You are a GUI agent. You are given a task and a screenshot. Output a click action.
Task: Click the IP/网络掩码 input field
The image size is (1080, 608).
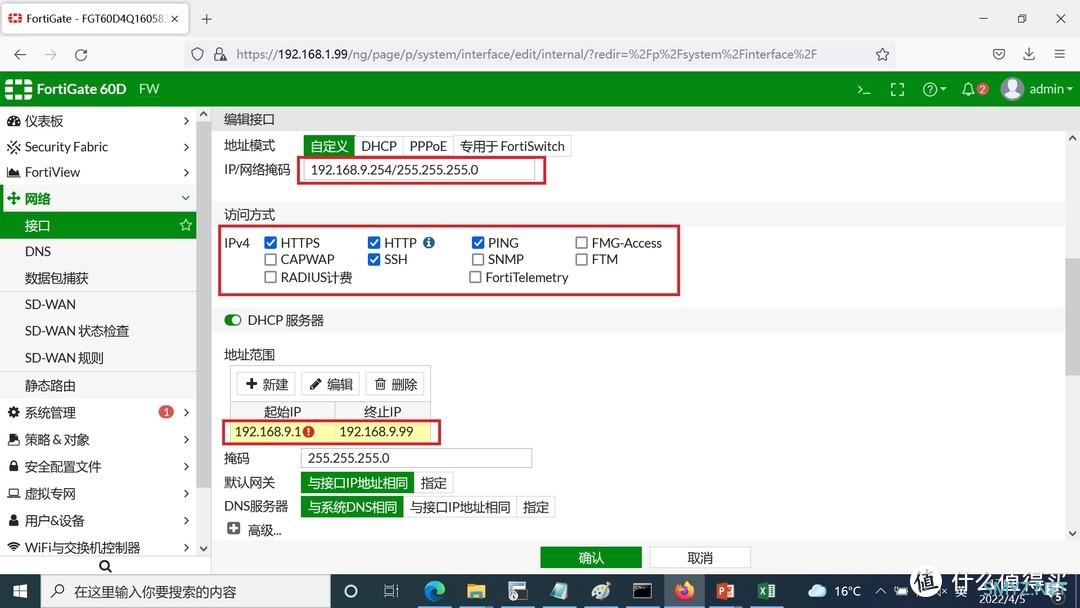coord(419,169)
